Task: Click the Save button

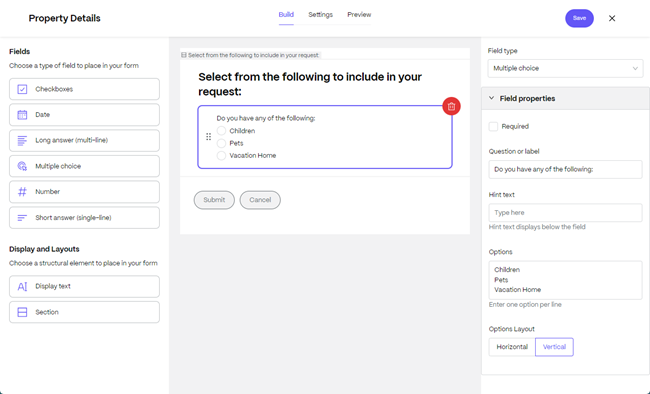Action: tap(579, 18)
